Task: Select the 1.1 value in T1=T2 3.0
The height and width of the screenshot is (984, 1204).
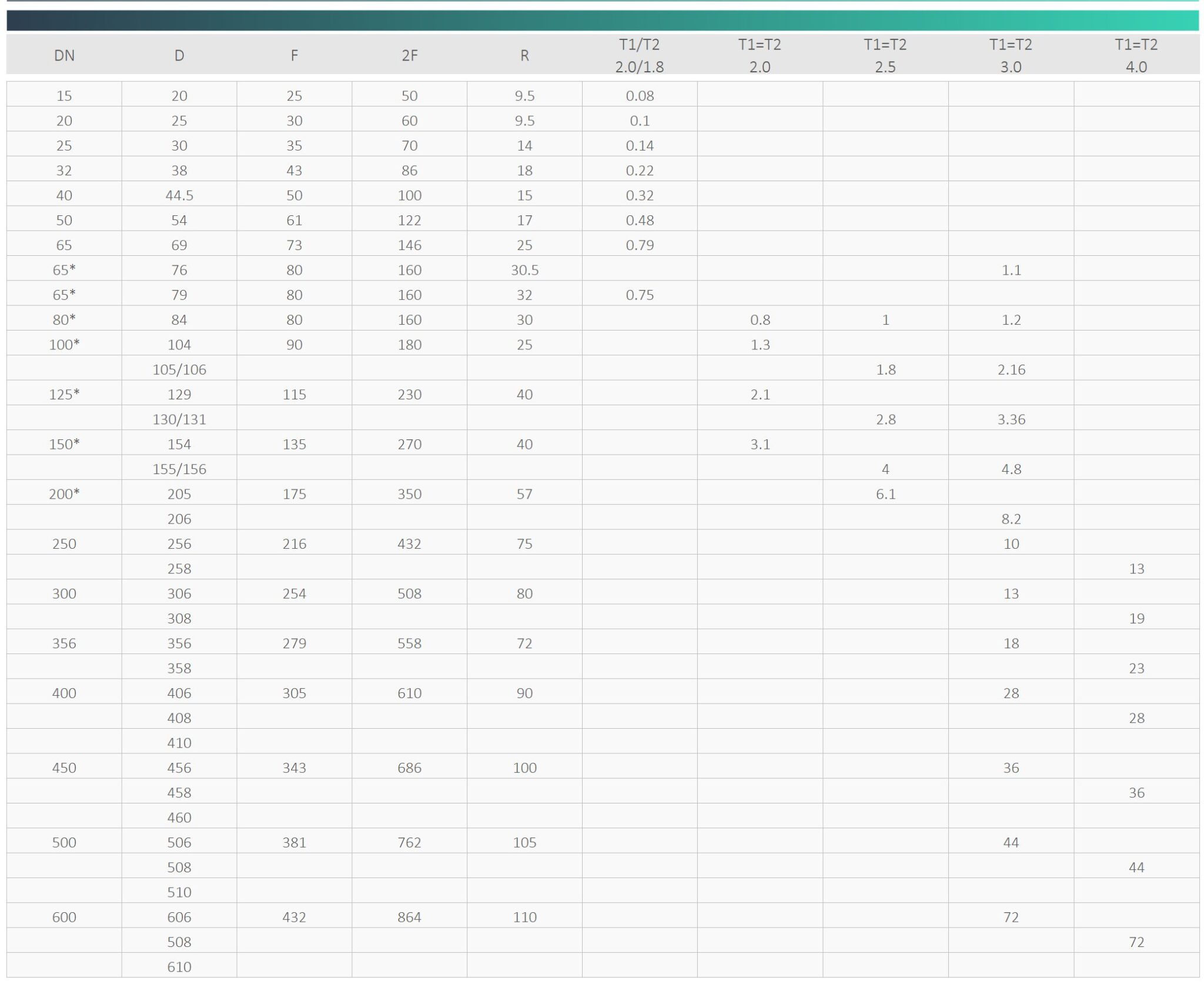Action: coord(1011,270)
